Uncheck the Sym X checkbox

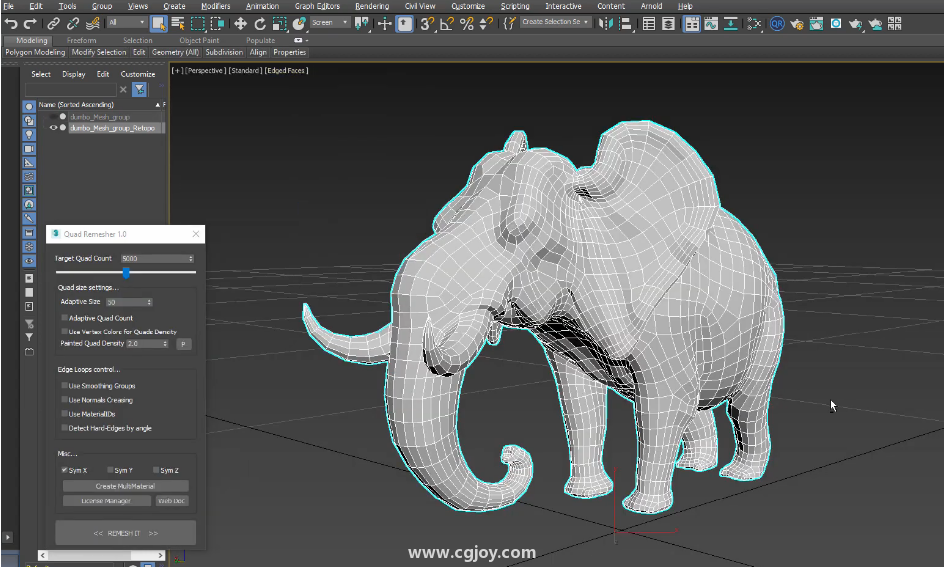64,469
